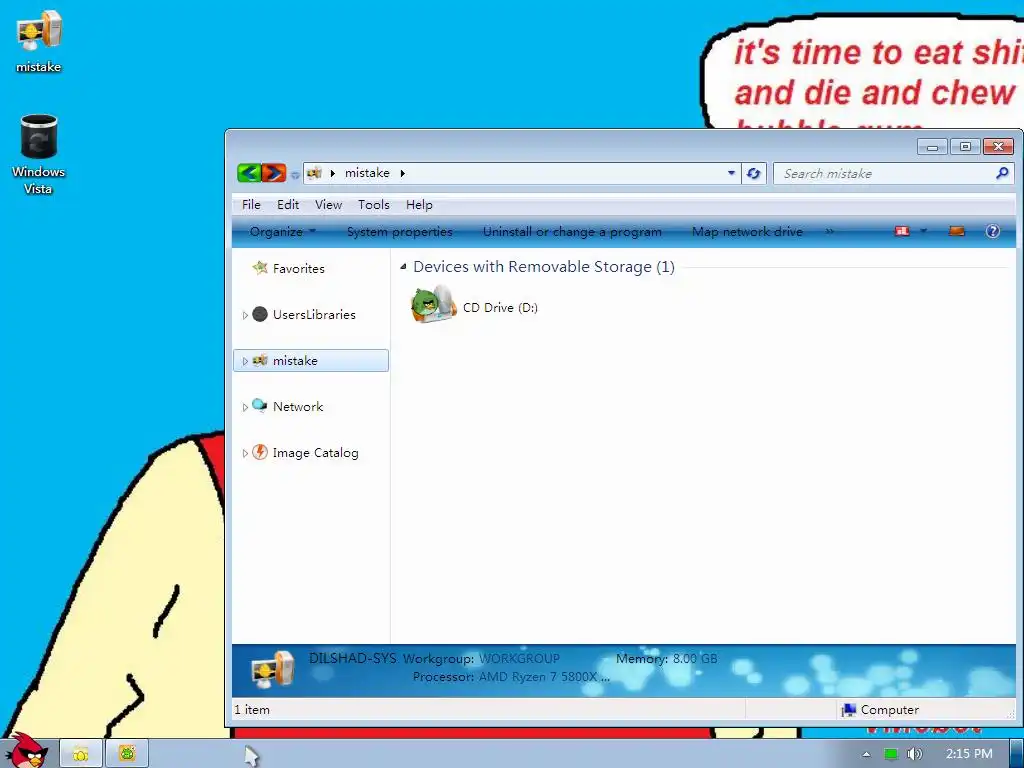Click the green pig taskbar button
Viewport: 1024px width, 768px height.
(127, 754)
